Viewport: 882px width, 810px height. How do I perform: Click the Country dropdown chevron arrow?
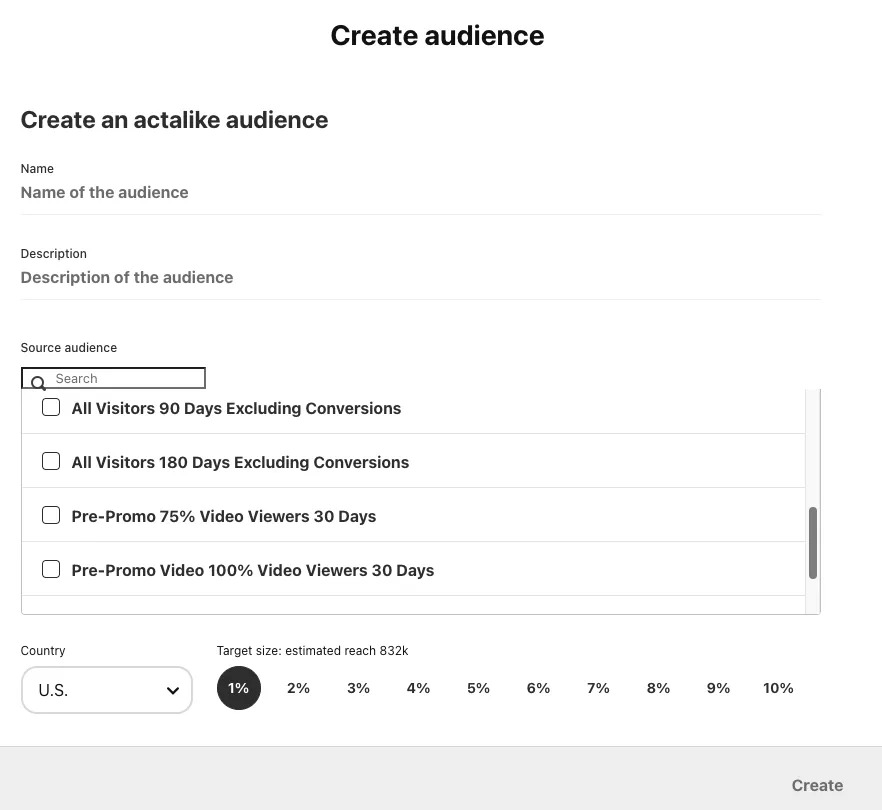172,690
